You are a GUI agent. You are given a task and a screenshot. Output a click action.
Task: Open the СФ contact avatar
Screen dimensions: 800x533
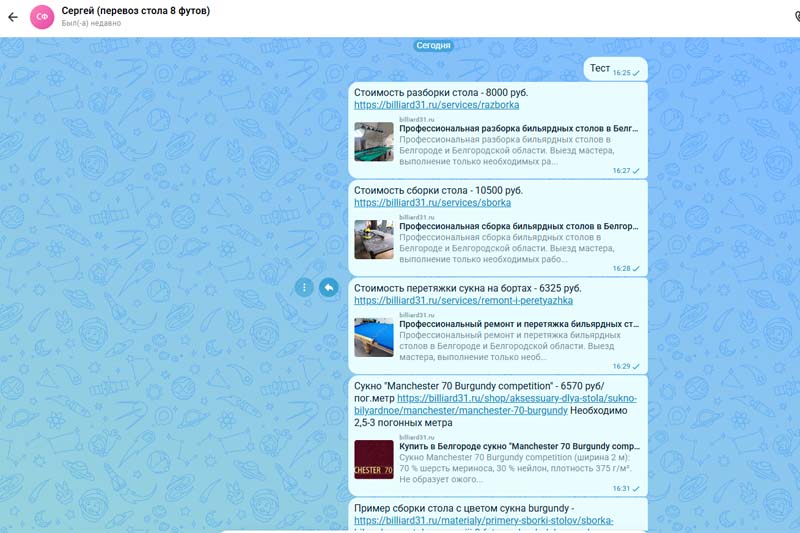pyautogui.click(x=42, y=17)
